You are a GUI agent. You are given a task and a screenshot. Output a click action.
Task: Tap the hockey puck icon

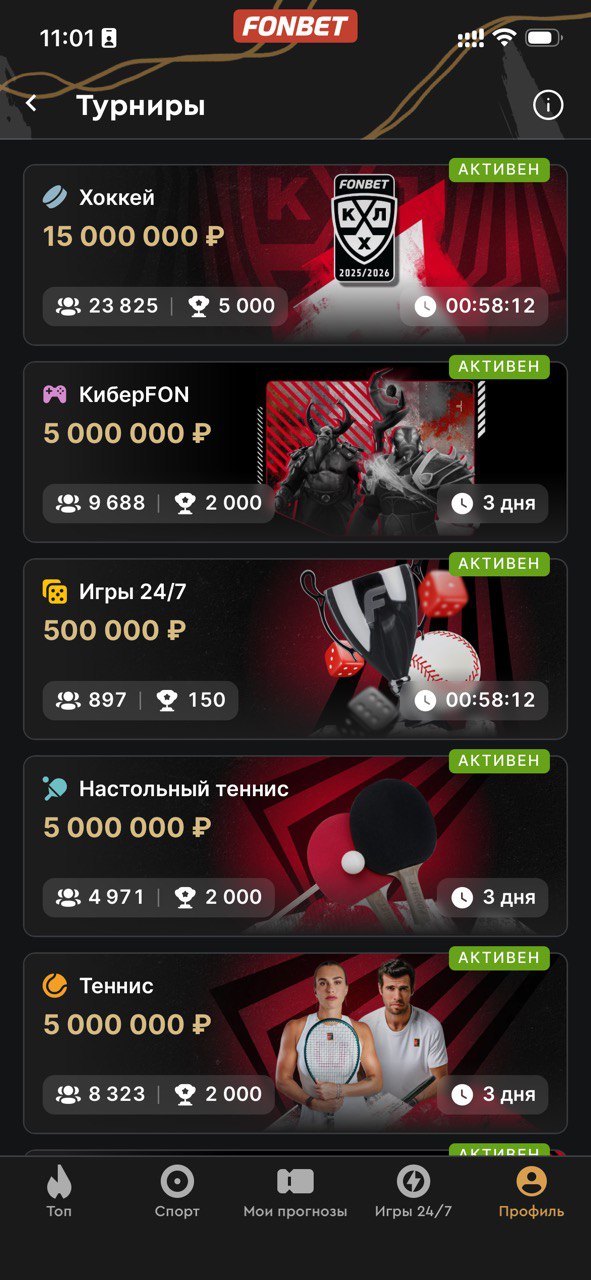pyautogui.click(x=55, y=198)
